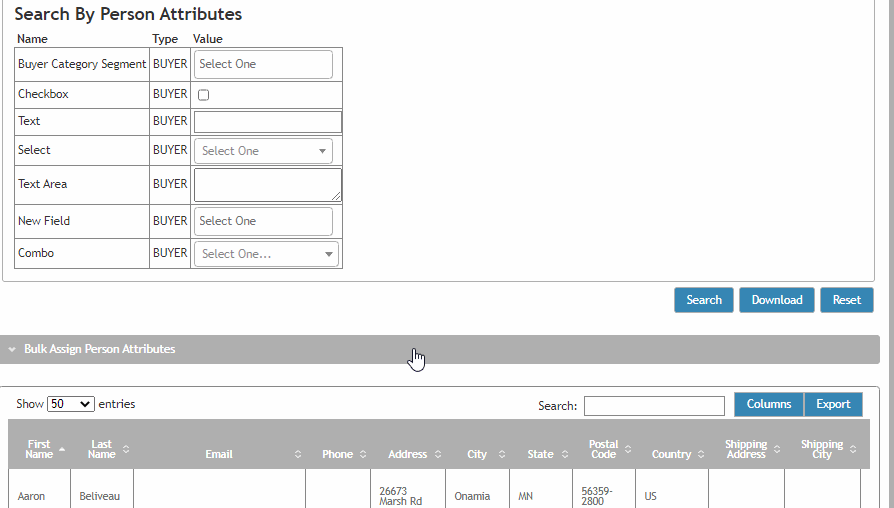Click the 'Text Area' attribute name
This screenshot has width=894, height=508.
pyautogui.click(x=43, y=184)
